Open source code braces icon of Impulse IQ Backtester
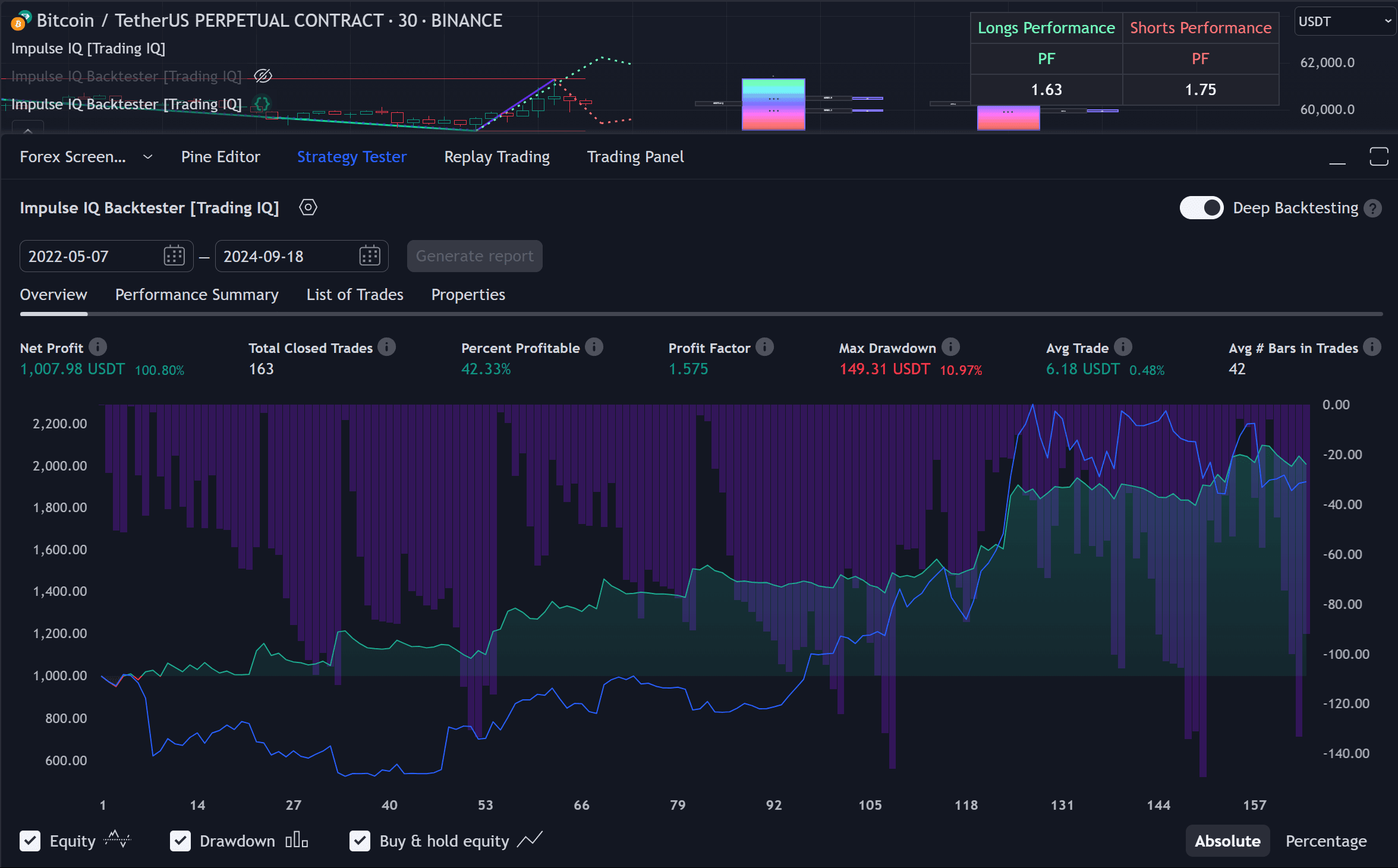 point(262,104)
